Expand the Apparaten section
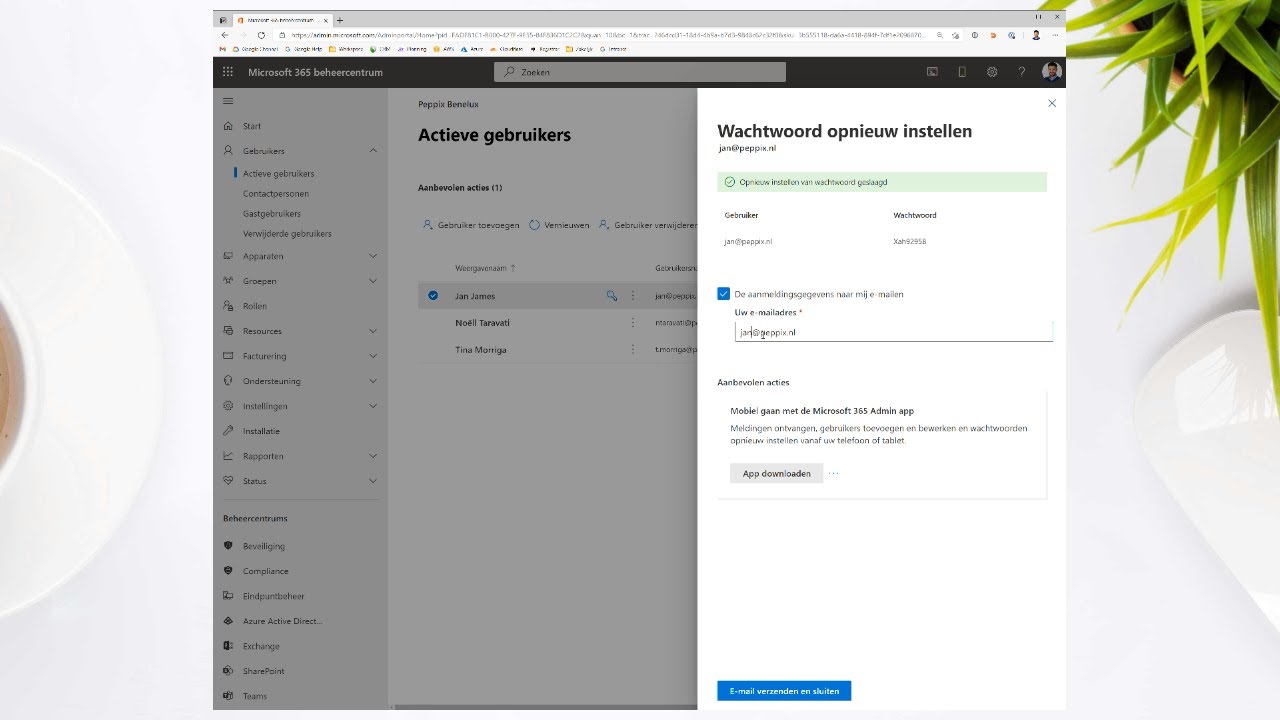This screenshot has width=1280, height=720. click(x=373, y=256)
